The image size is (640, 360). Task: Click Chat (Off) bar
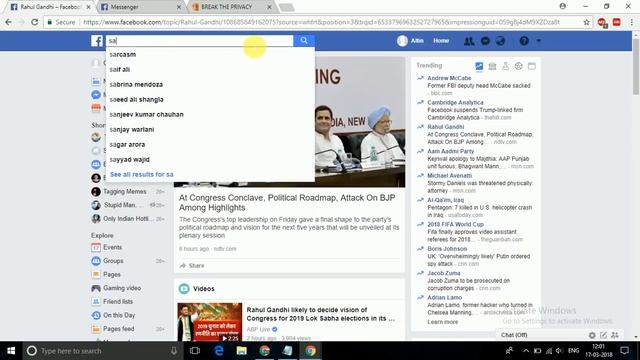pyautogui.click(x=514, y=335)
